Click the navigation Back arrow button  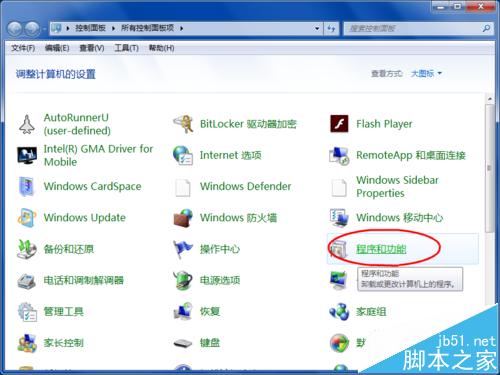(x=15, y=29)
